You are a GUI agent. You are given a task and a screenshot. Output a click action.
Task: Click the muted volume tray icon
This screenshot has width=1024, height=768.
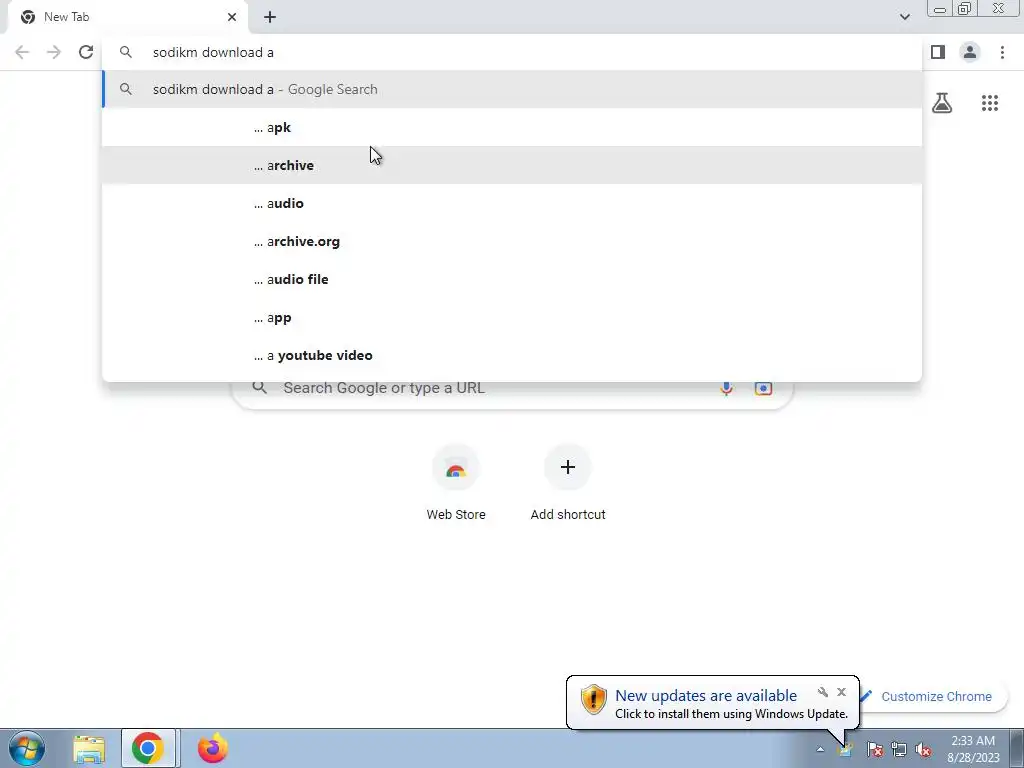tap(923, 750)
